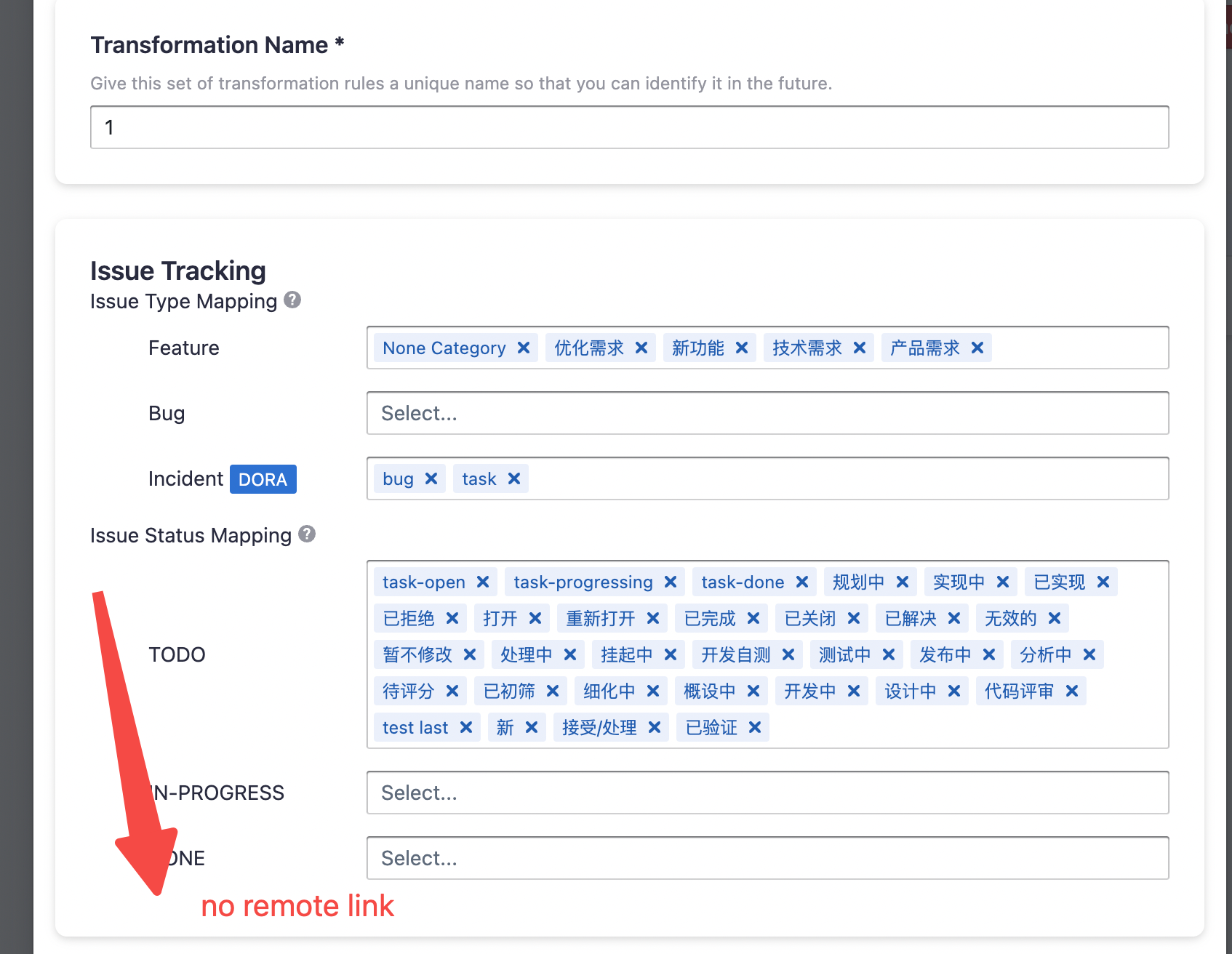The height and width of the screenshot is (954, 1232).
Task: Remove the 已解决 status tag
Action: [x=954, y=618]
